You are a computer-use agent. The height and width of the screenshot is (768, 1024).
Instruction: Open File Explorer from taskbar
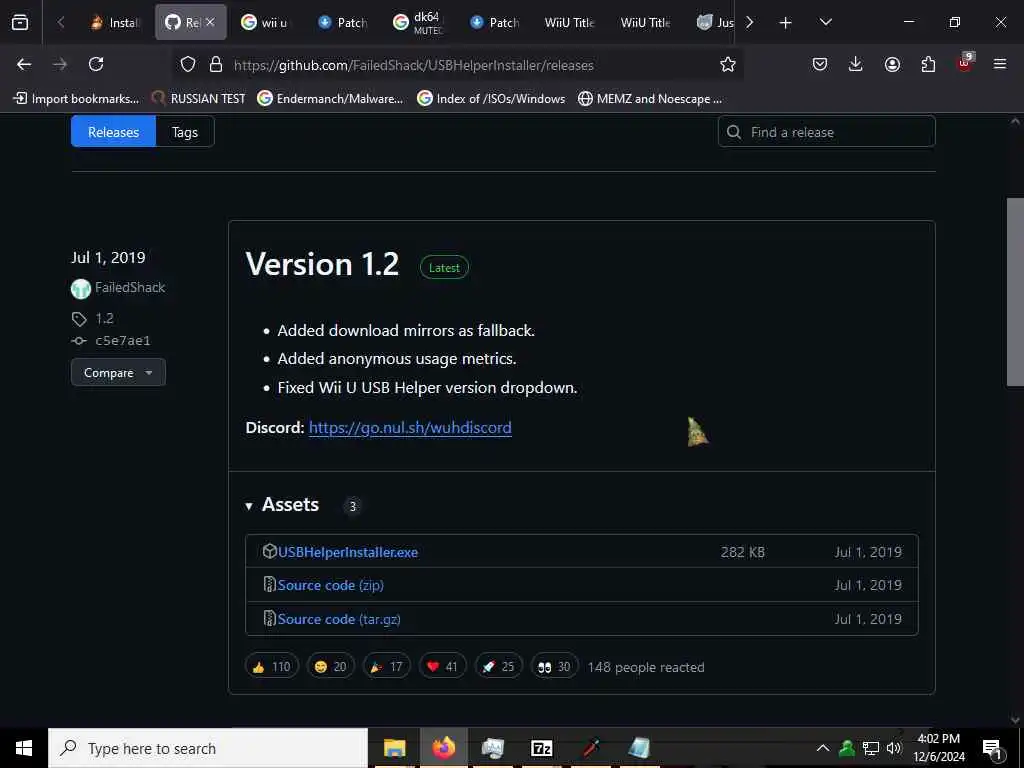(x=394, y=748)
